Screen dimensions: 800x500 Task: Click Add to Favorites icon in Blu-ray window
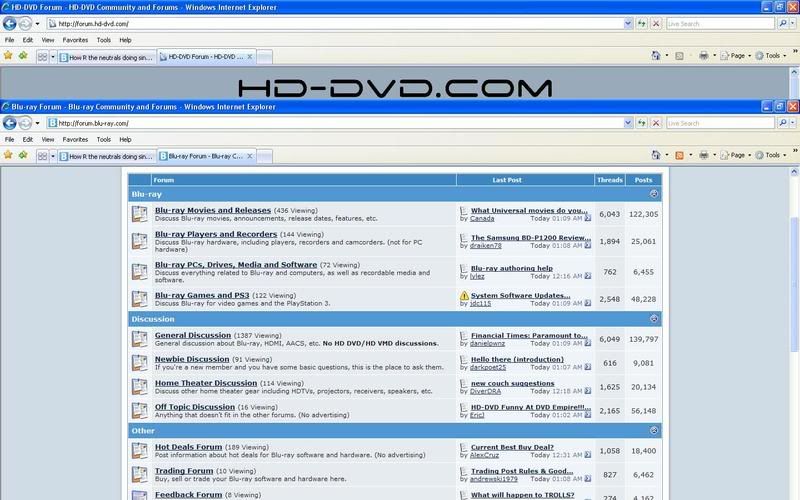point(23,155)
